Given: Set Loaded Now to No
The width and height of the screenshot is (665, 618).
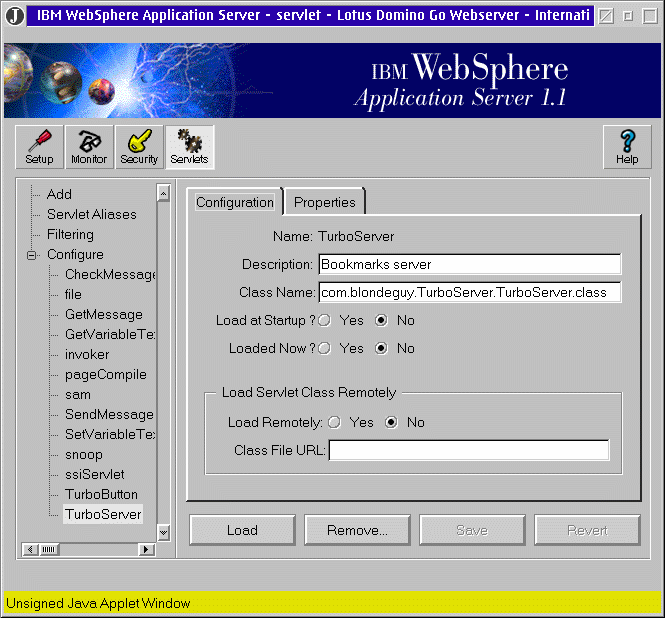Looking at the screenshot, I should pos(381,348).
